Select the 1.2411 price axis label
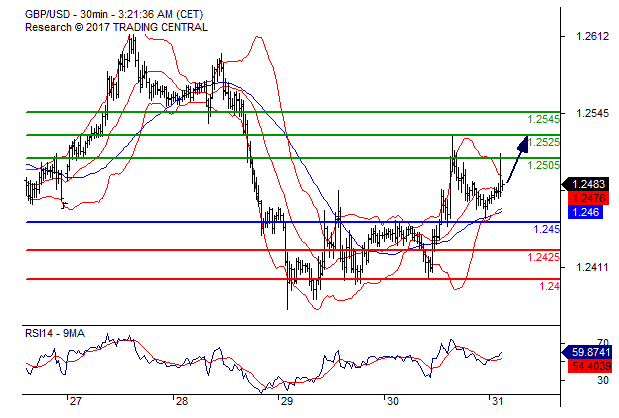Image resolution: width=619 pixels, height=418 pixels. [x=593, y=267]
